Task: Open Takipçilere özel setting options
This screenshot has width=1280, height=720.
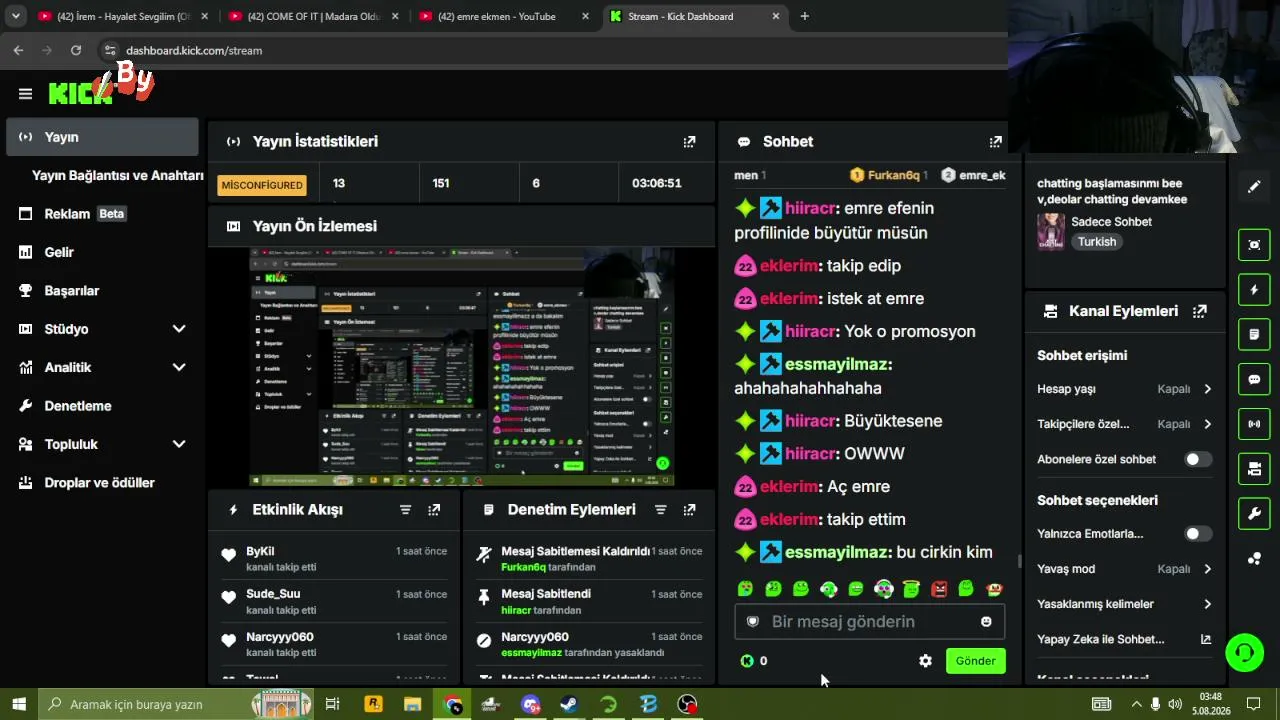Action: point(1124,424)
